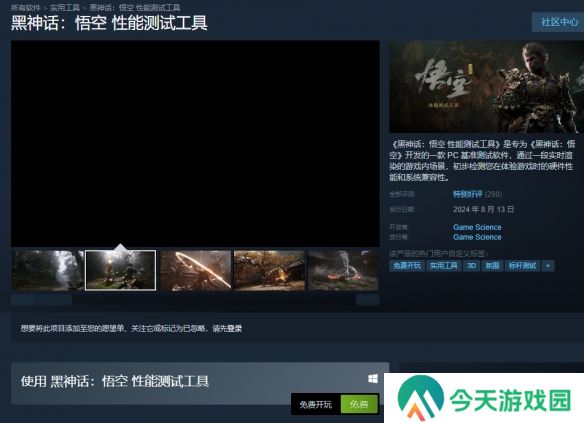Add a tag with the plus button
This screenshot has height=423, width=584.
[548, 266]
